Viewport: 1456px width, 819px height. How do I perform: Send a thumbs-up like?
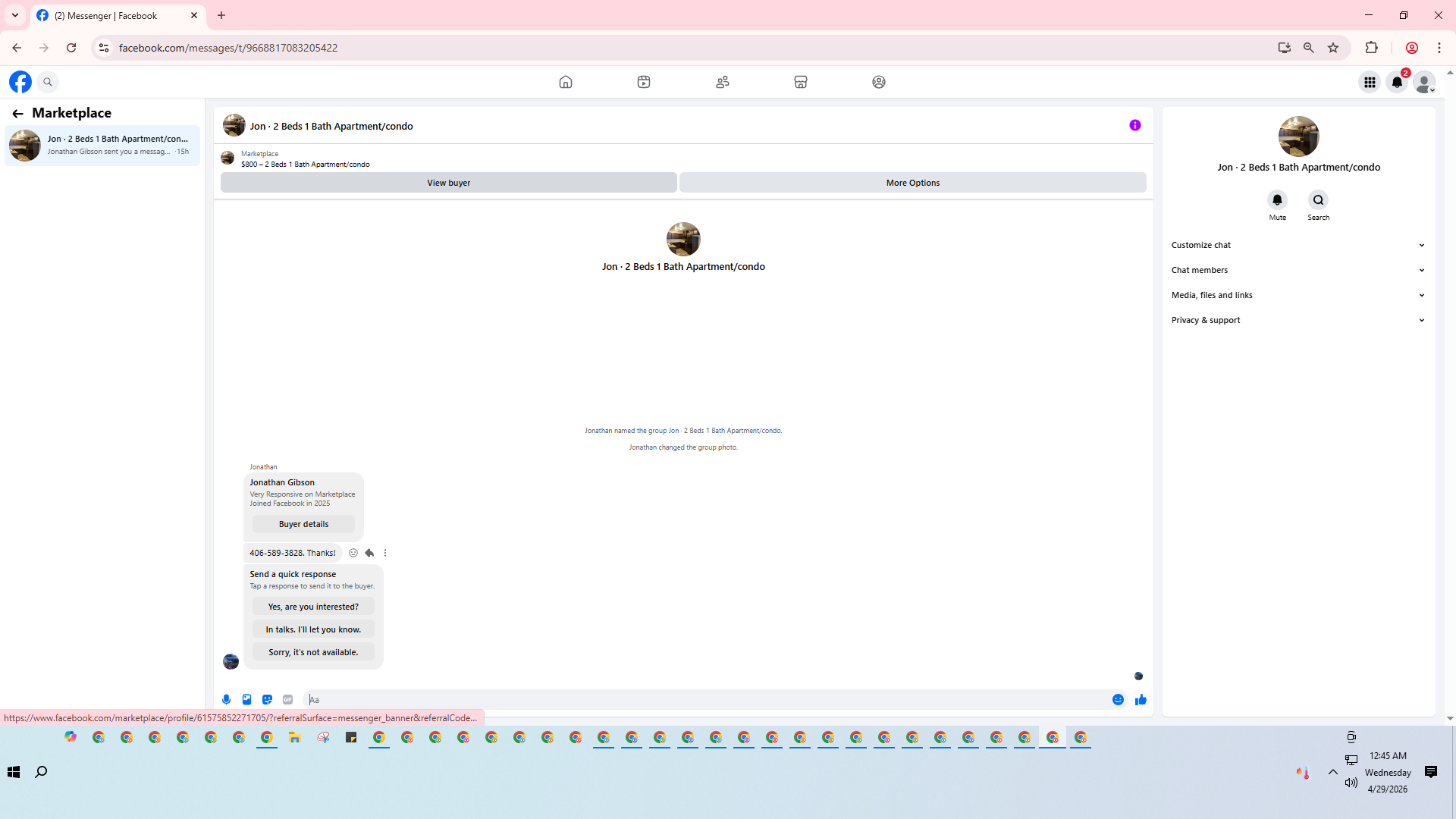click(x=1141, y=699)
